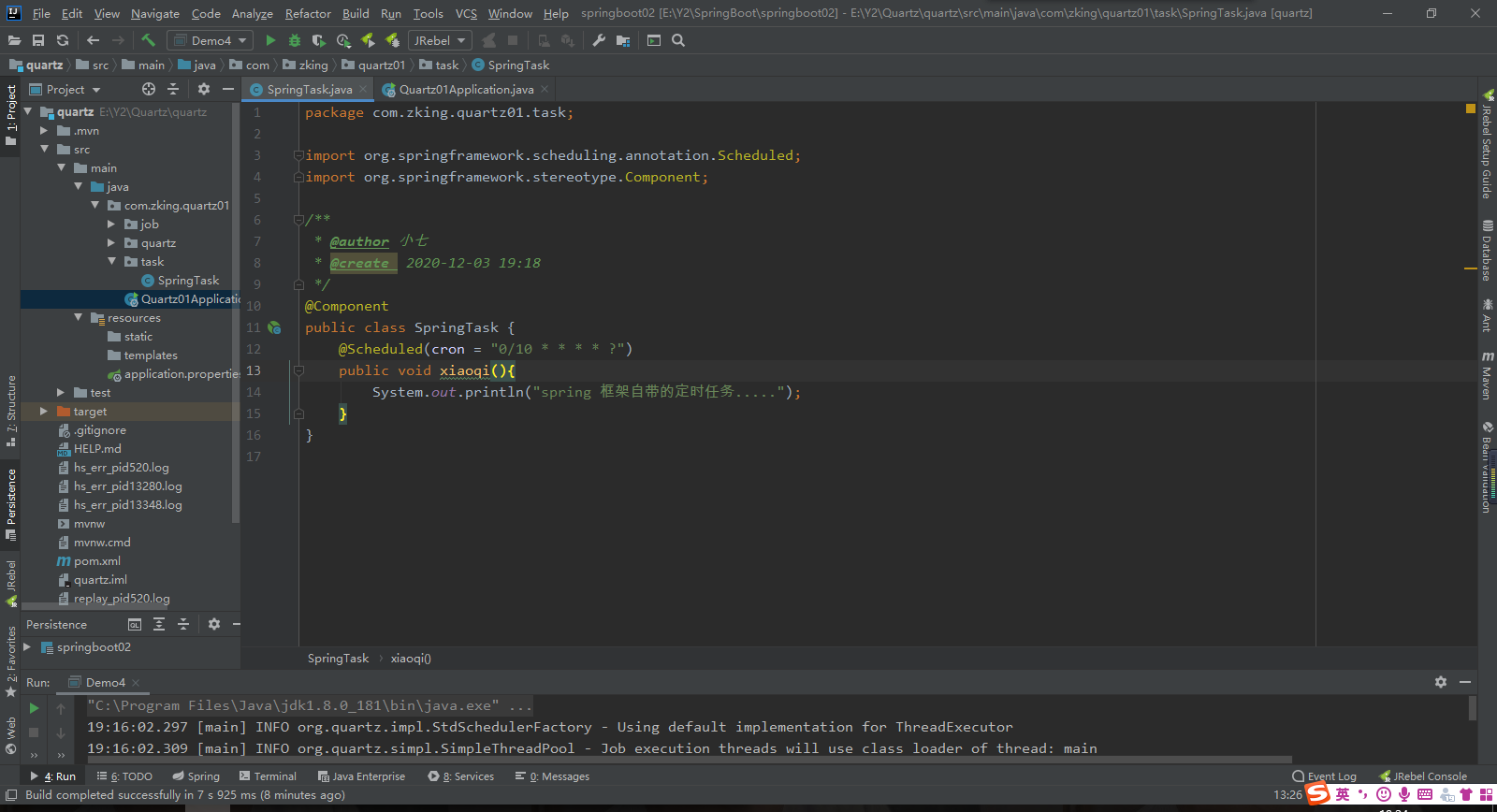Open the Project view selector dropdown

click(65, 89)
